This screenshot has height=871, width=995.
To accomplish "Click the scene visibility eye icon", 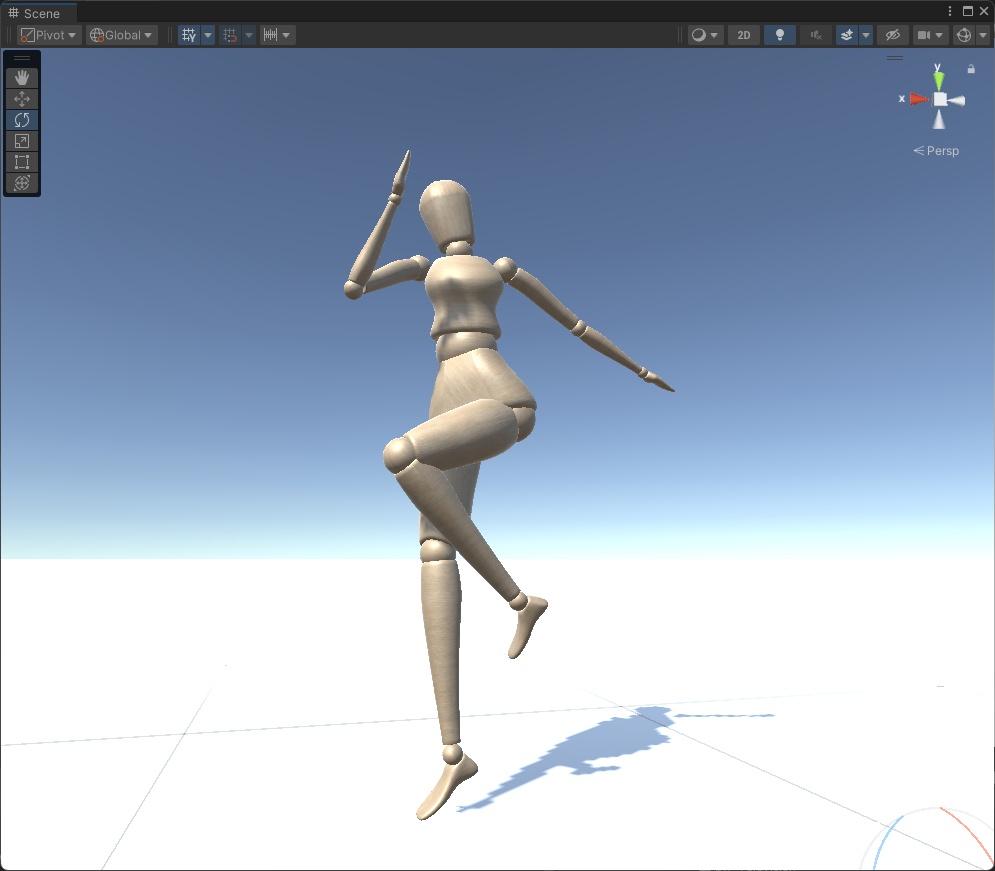I will (x=892, y=34).
